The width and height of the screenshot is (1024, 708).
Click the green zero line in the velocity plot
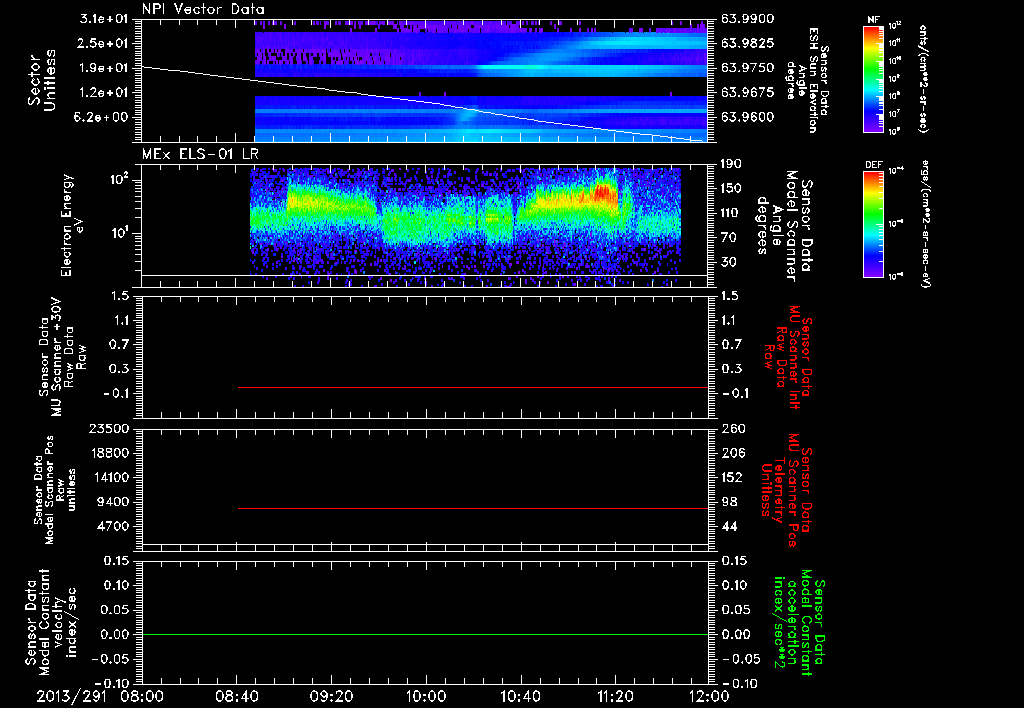[425, 634]
